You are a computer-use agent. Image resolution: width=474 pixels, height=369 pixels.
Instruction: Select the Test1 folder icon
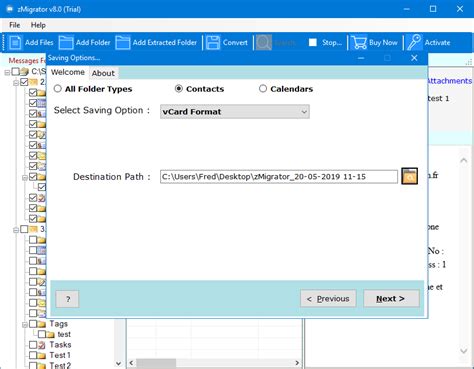click(x=42, y=355)
